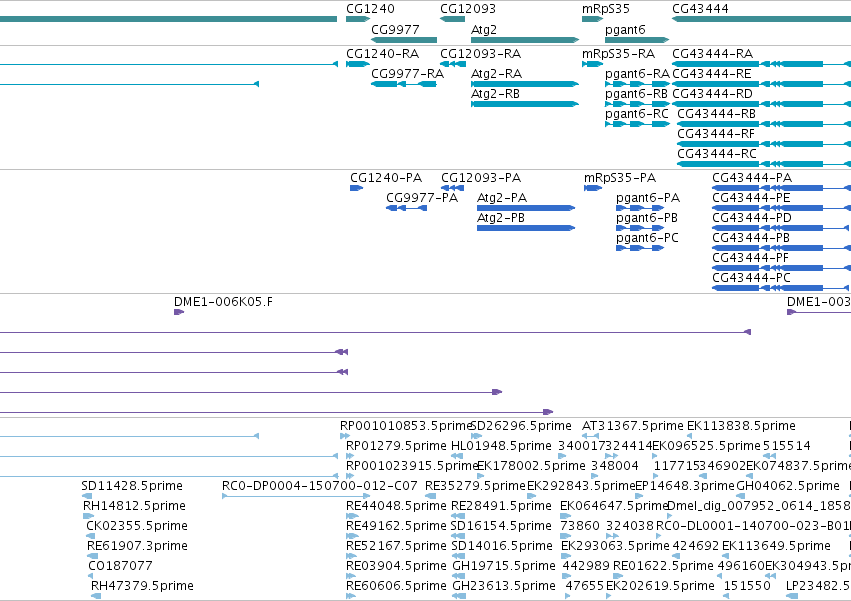The width and height of the screenshot is (851, 601).
Task: Click EST GH23613.5prime label
Action: [x=504, y=587]
